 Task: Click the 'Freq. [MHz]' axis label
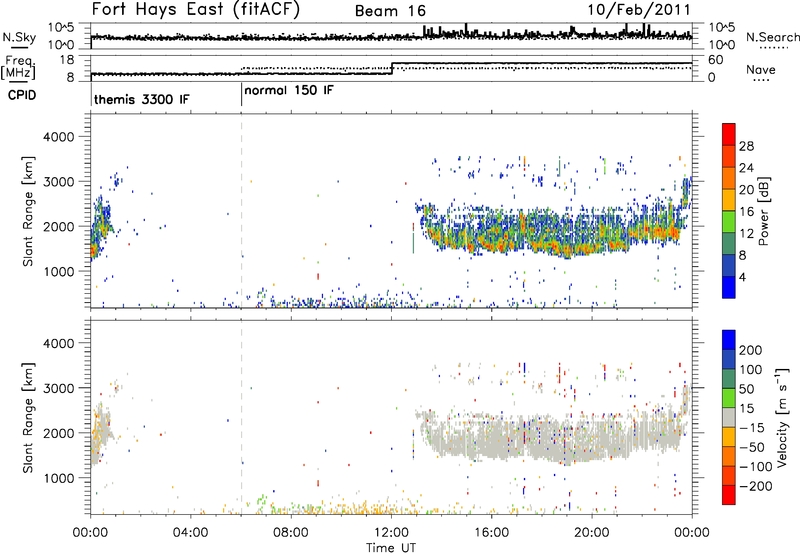20,67
